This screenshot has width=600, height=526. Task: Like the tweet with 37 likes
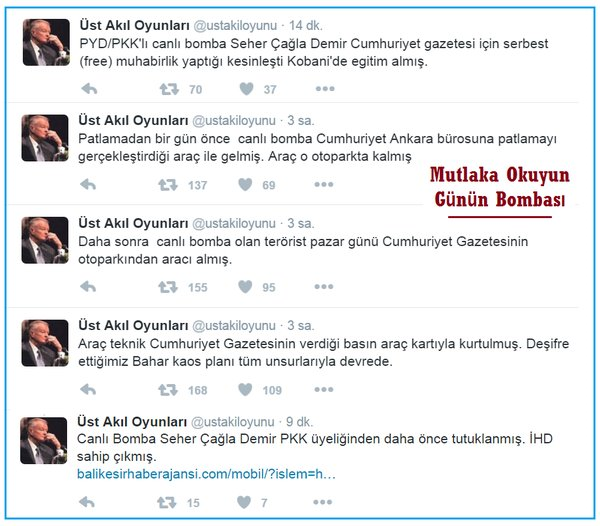click(x=246, y=89)
